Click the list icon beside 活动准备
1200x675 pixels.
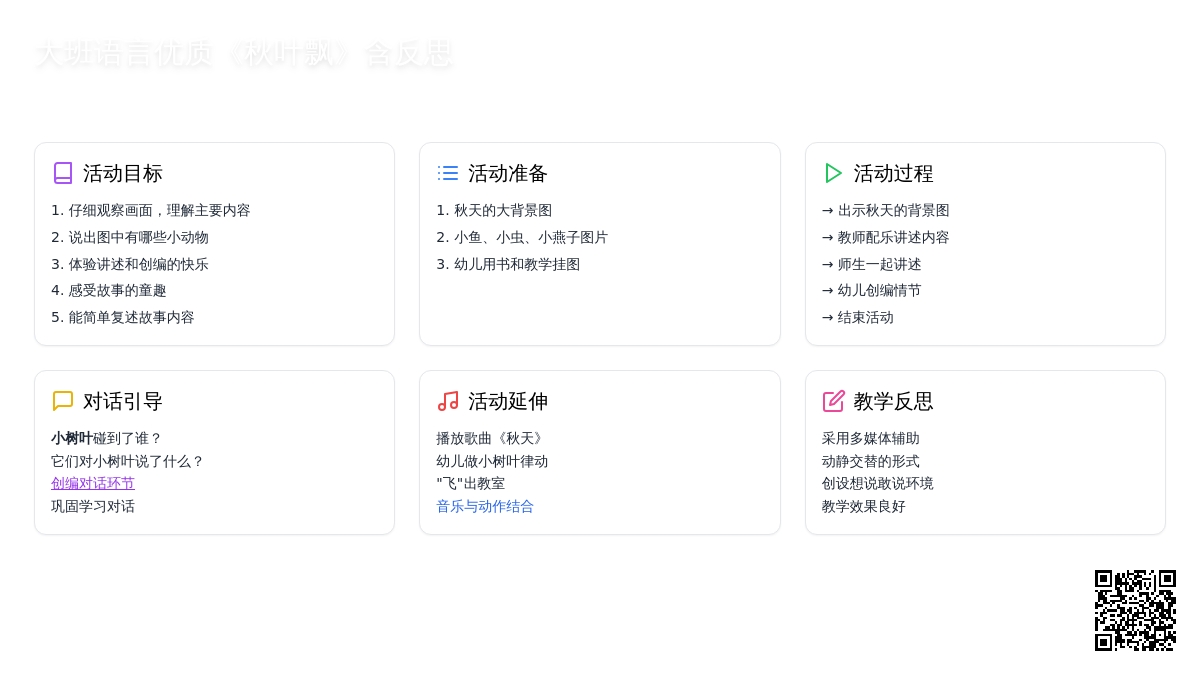[x=448, y=173]
